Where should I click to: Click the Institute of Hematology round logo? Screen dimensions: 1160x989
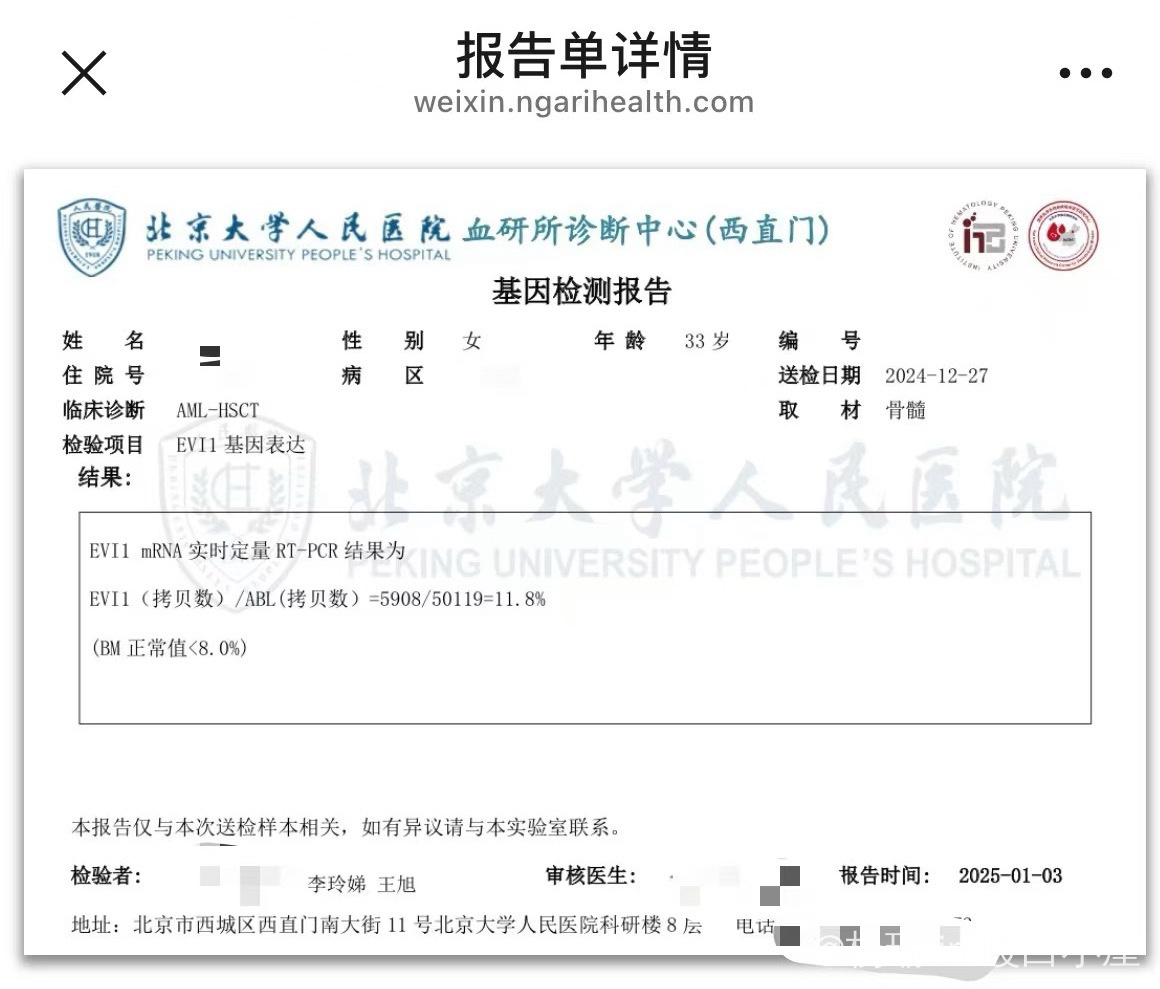tap(984, 235)
